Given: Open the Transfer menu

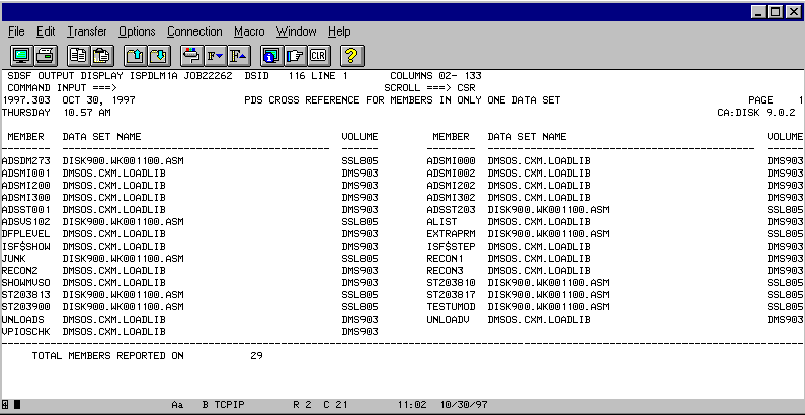Looking at the screenshot, I should click(x=86, y=32).
